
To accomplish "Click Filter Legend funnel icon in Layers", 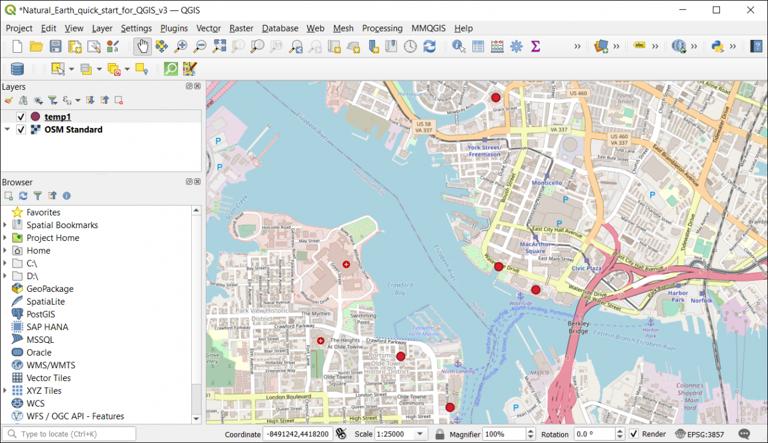I will click(x=52, y=100).
